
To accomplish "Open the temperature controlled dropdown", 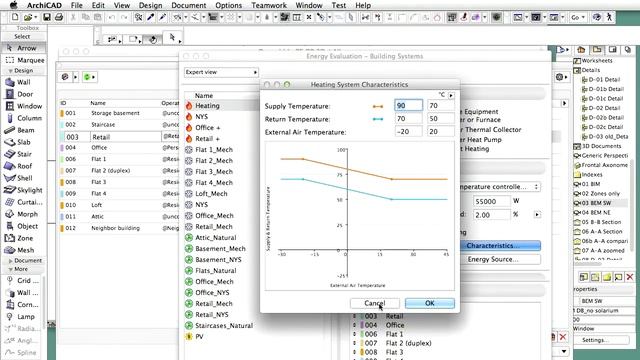I will point(500,187).
